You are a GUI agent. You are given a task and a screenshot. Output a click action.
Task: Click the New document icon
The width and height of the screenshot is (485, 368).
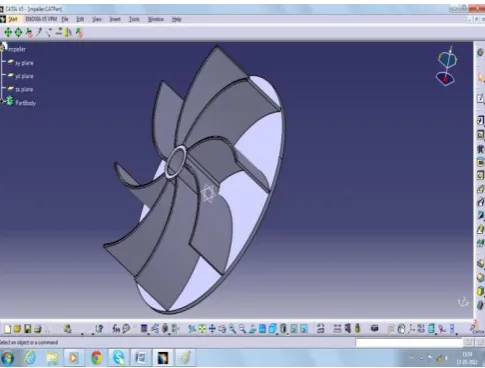7,329
